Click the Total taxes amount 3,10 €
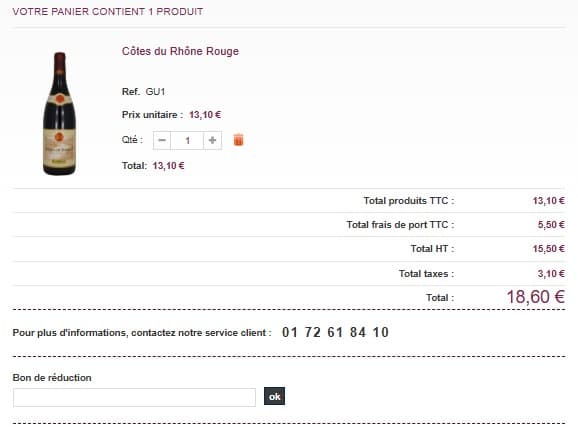The width and height of the screenshot is (578, 427). click(551, 274)
